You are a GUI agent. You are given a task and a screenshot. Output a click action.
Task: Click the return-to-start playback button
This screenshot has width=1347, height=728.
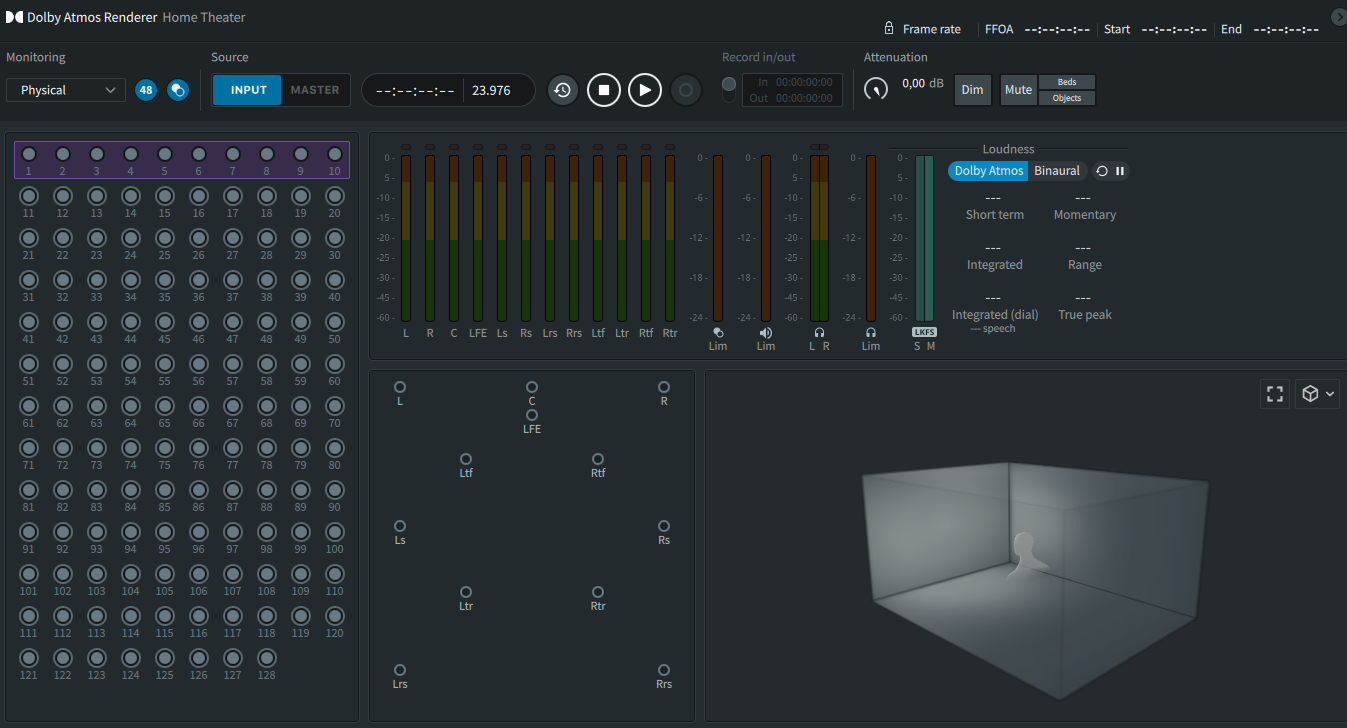pos(563,90)
